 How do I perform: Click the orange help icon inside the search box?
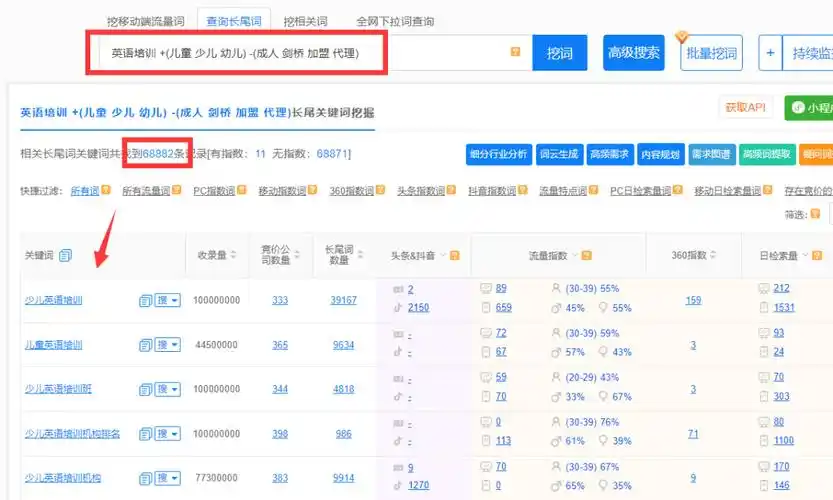click(515, 52)
